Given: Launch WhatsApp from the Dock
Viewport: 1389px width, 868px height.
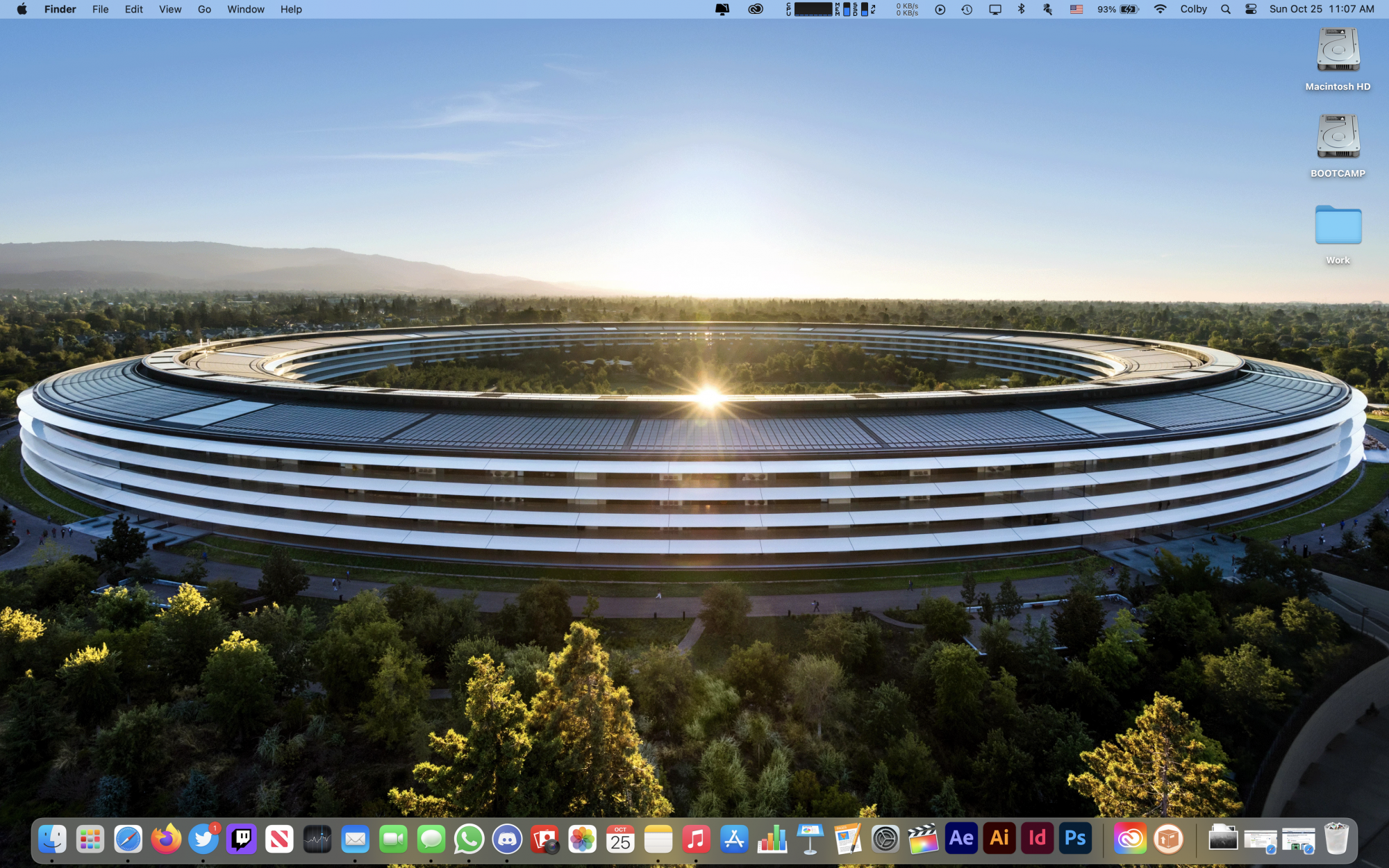Looking at the screenshot, I should click(469, 840).
